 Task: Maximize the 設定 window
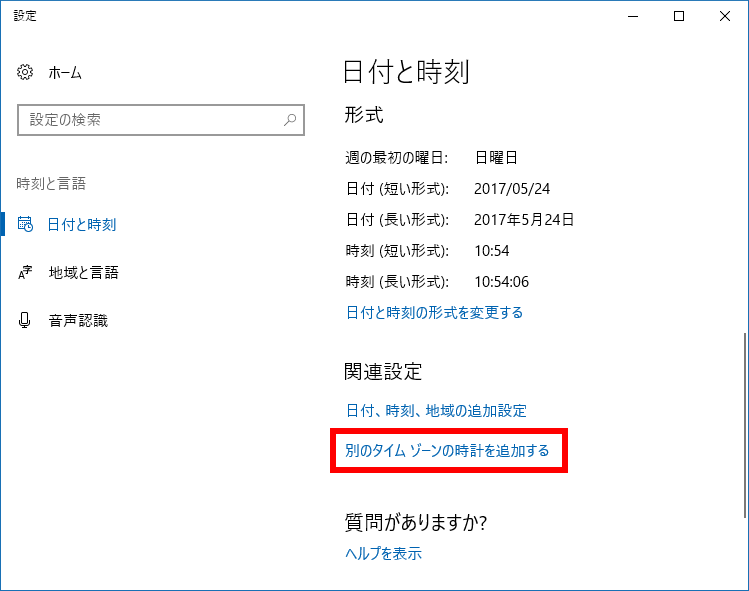679,16
